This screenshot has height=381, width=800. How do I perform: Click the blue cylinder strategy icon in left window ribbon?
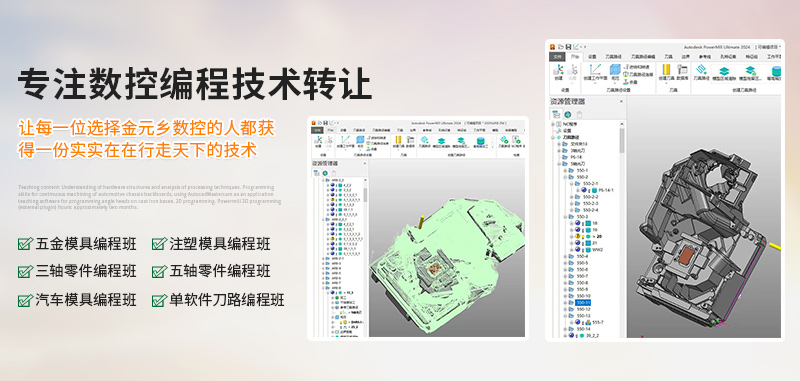pos(481,141)
